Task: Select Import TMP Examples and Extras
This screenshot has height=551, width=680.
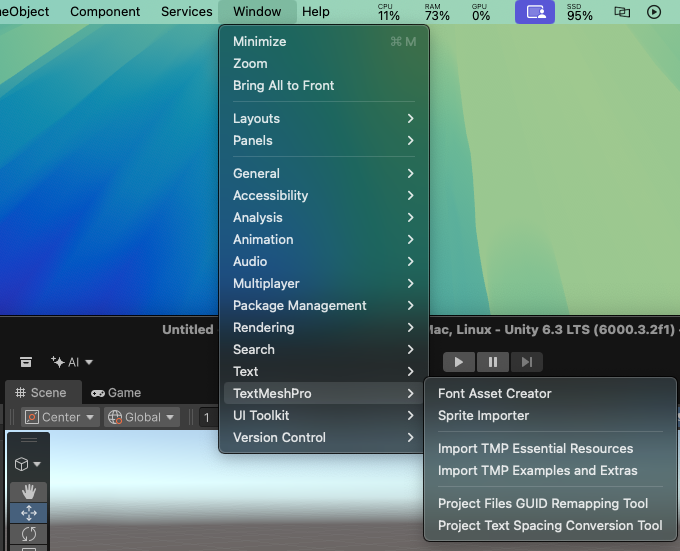Action: point(550,471)
